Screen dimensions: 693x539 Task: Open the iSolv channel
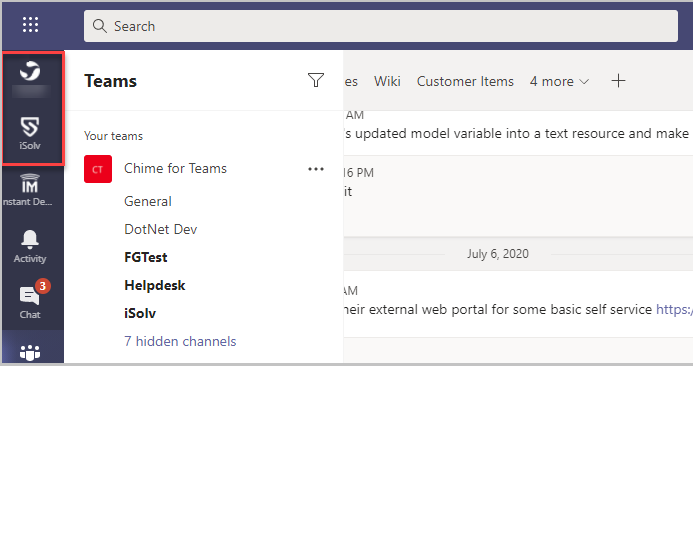pos(140,313)
